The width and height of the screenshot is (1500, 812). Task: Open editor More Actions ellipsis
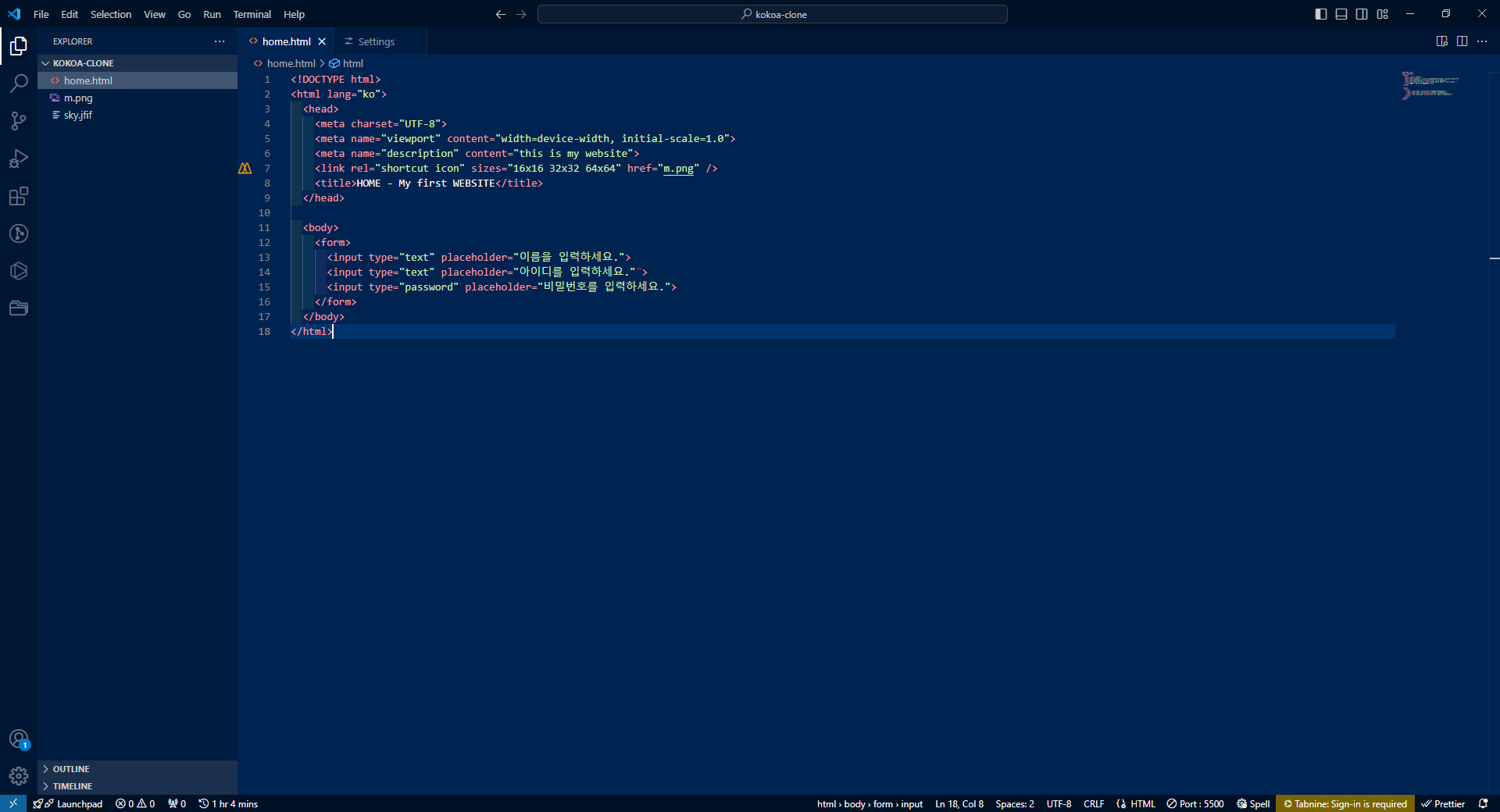pyautogui.click(x=1482, y=41)
